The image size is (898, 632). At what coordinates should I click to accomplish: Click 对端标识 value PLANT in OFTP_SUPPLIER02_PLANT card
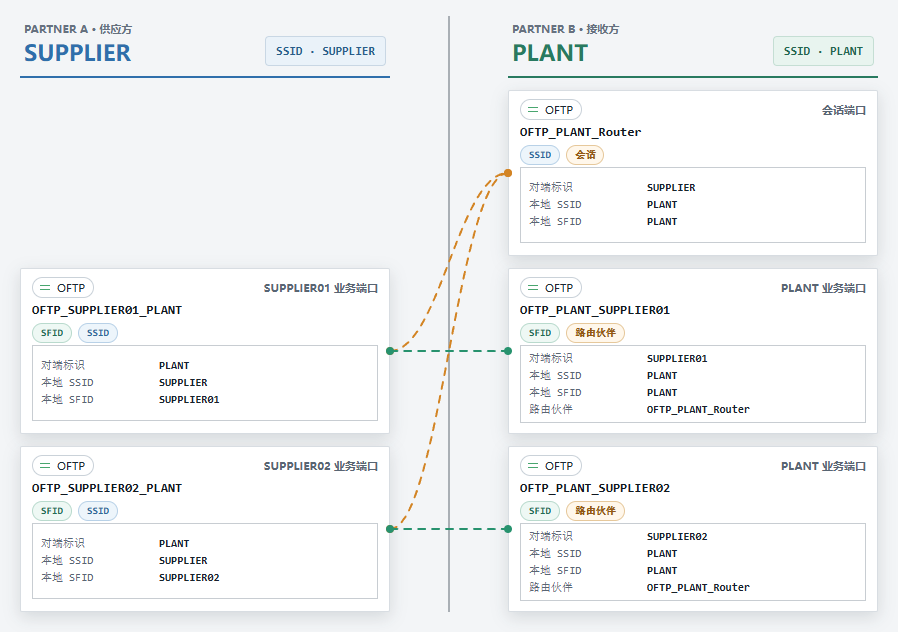point(174,544)
